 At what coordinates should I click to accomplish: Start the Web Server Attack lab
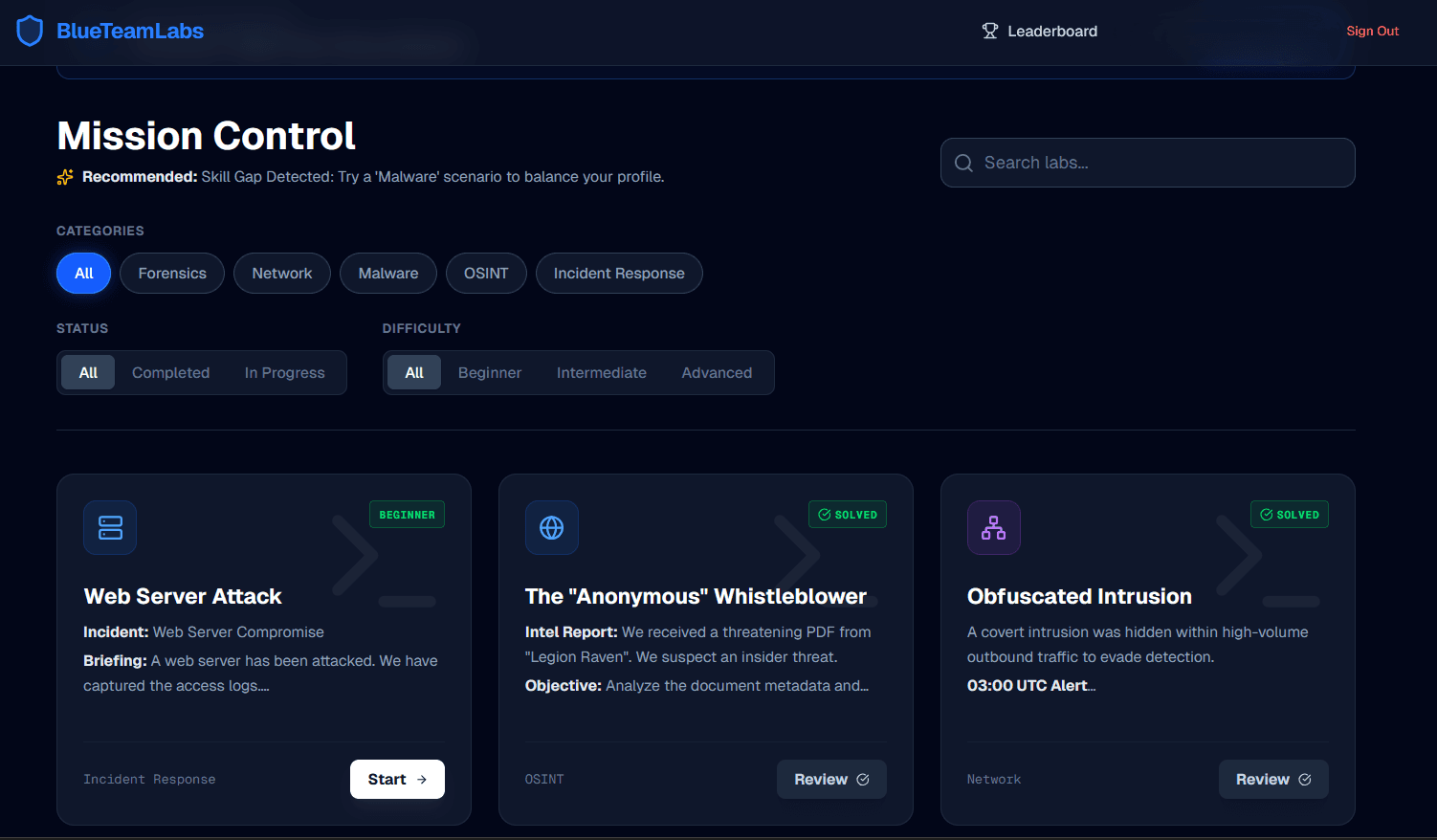click(x=397, y=779)
